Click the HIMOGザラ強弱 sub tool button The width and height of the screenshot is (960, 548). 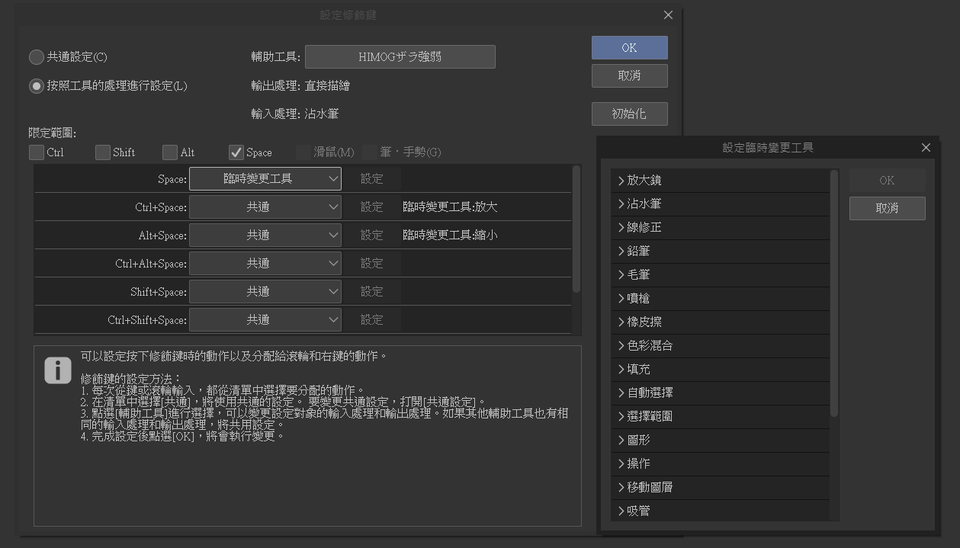point(400,57)
